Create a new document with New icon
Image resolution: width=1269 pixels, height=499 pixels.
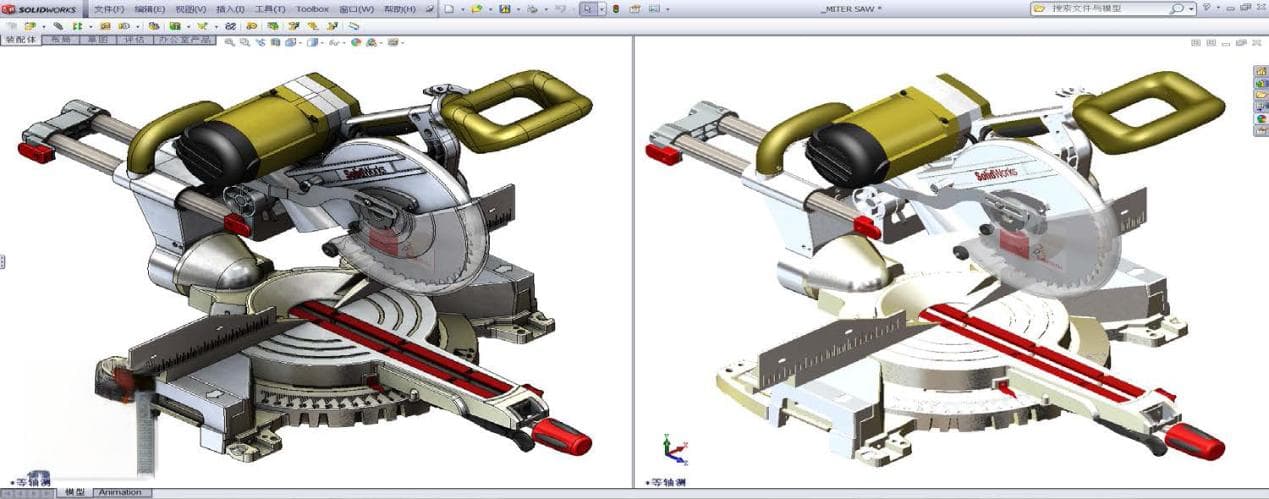[449, 9]
